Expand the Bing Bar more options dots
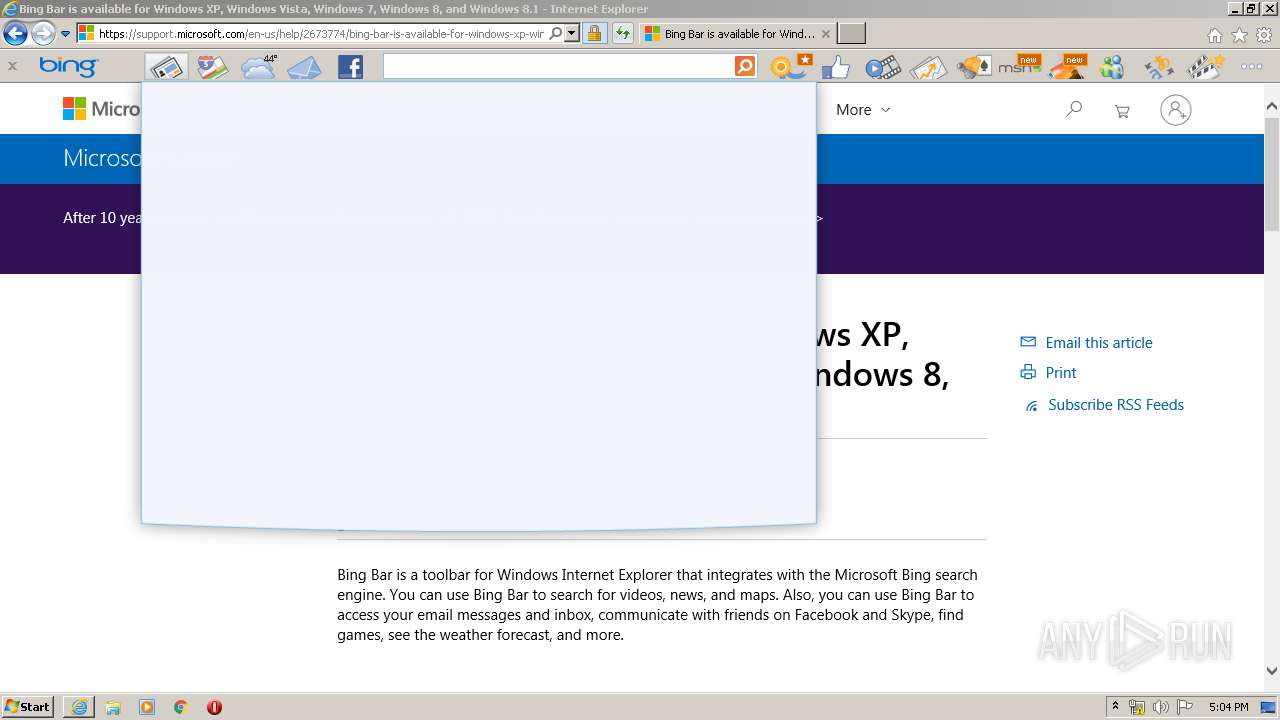 point(1251,67)
